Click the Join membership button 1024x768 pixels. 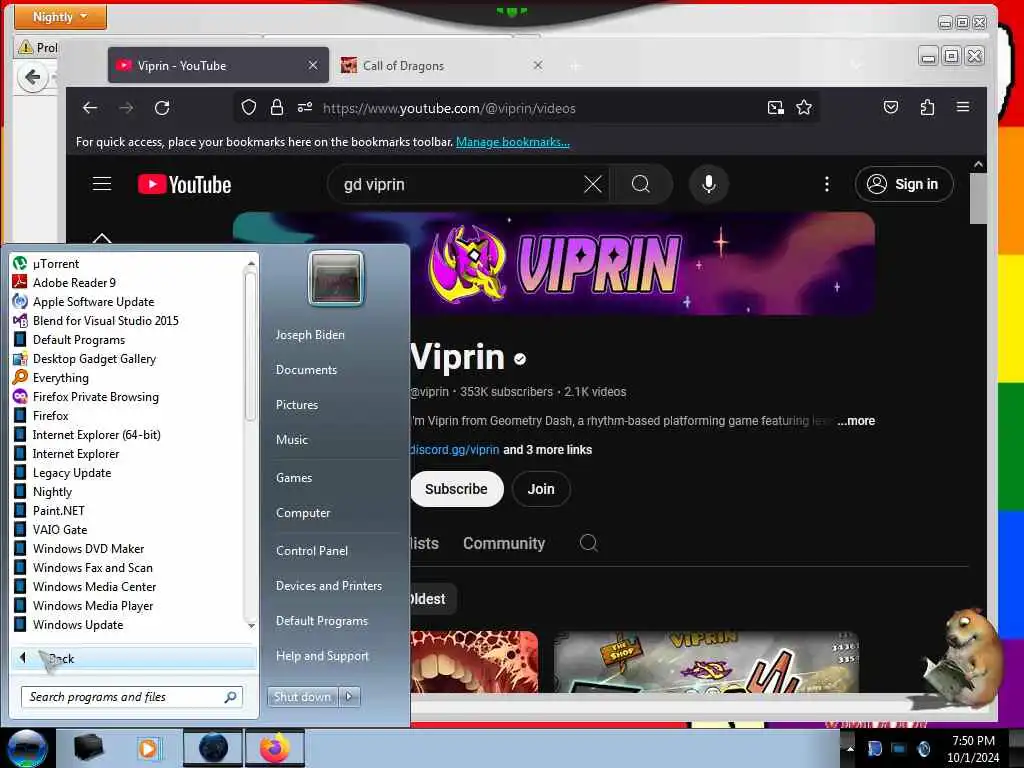pyautogui.click(x=541, y=488)
